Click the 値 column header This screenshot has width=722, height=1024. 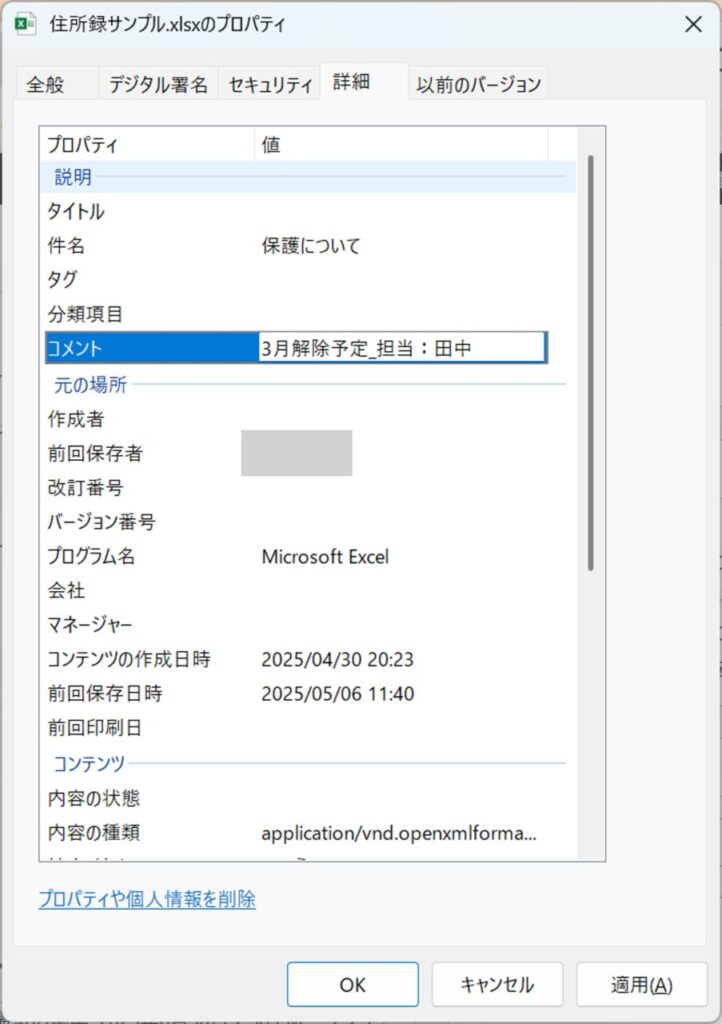point(401,144)
